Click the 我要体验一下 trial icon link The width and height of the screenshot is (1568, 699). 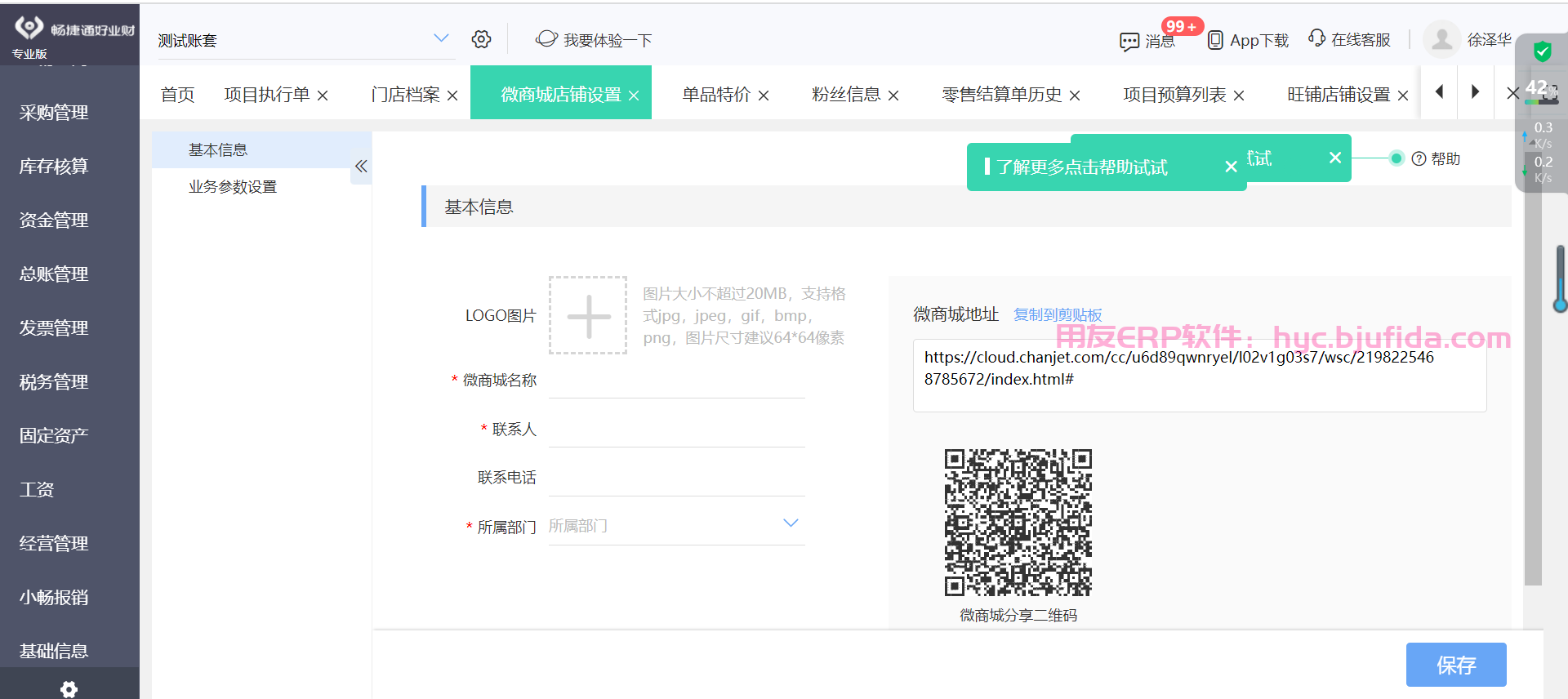point(594,39)
